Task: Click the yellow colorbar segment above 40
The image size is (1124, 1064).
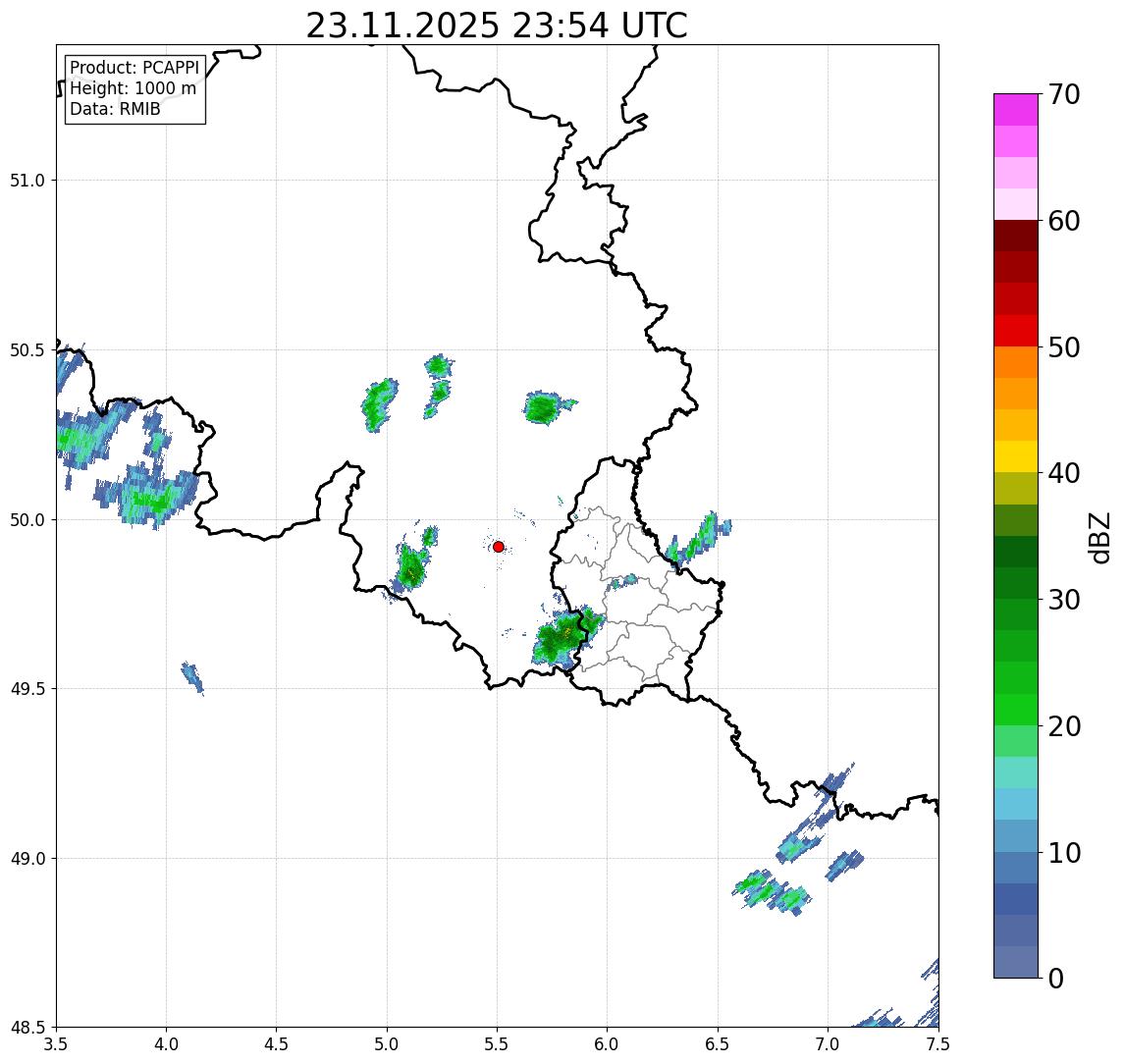Action: pos(1016,456)
